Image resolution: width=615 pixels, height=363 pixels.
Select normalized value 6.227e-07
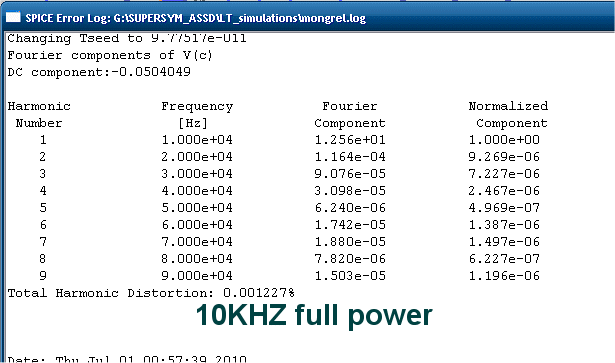504,259
